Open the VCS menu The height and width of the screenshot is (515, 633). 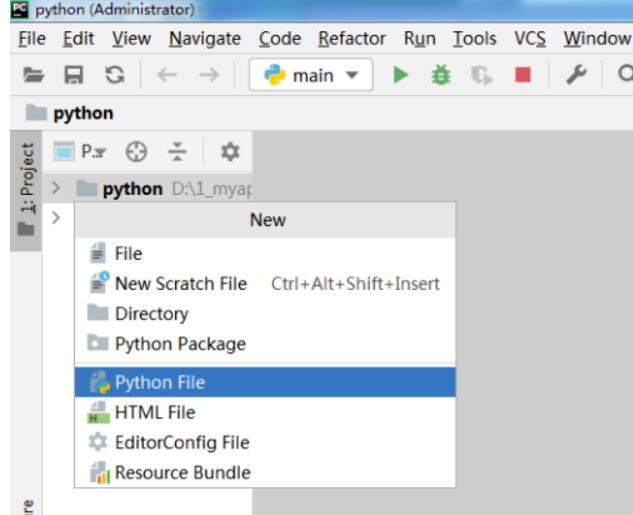tap(530, 39)
